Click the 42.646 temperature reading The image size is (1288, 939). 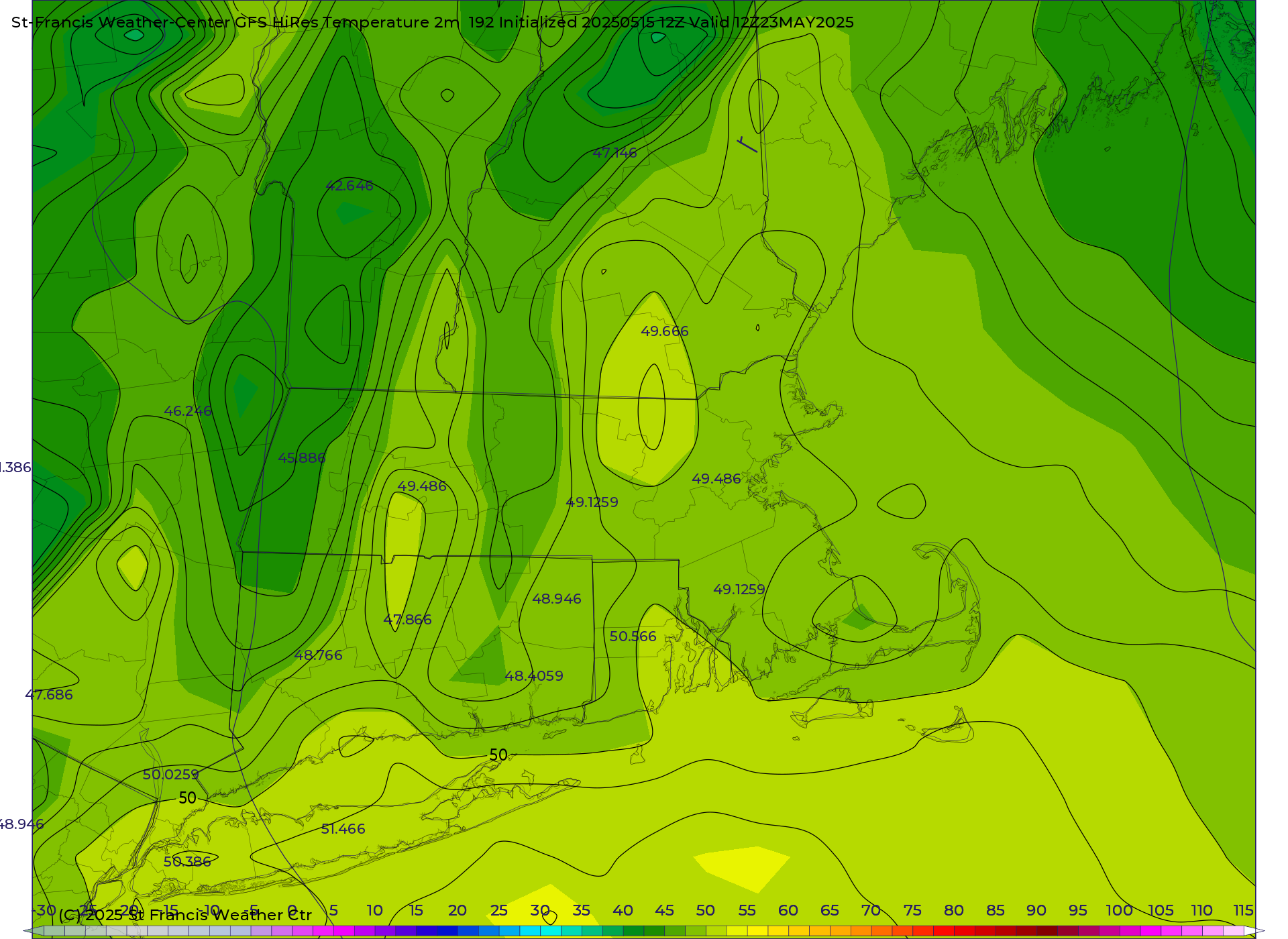pyautogui.click(x=350, y=186)
